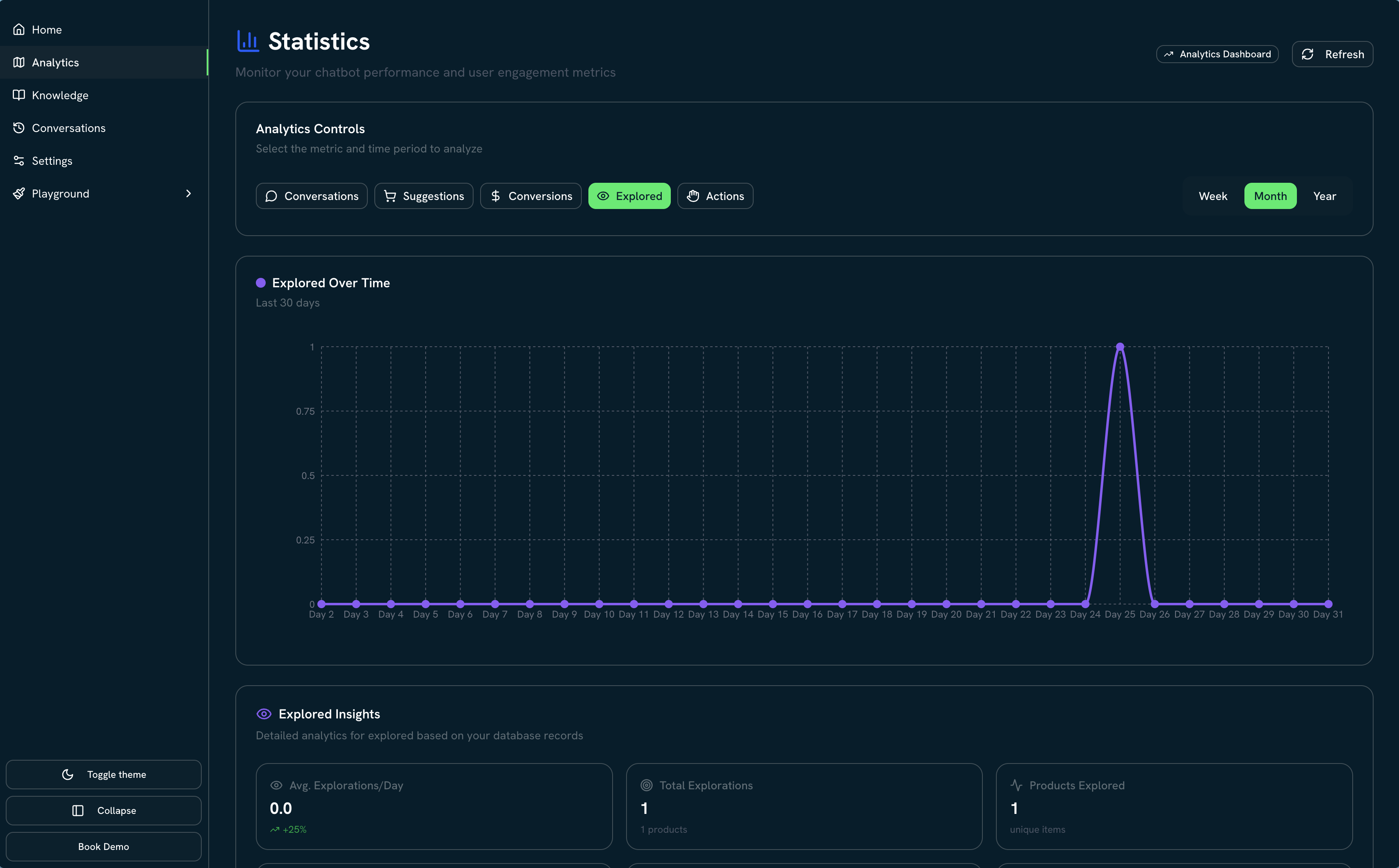Viewport: 1399px width, 868px height.
Task: Enable the Year time period
Action: pyautogui.click(x=1324, y=196)
